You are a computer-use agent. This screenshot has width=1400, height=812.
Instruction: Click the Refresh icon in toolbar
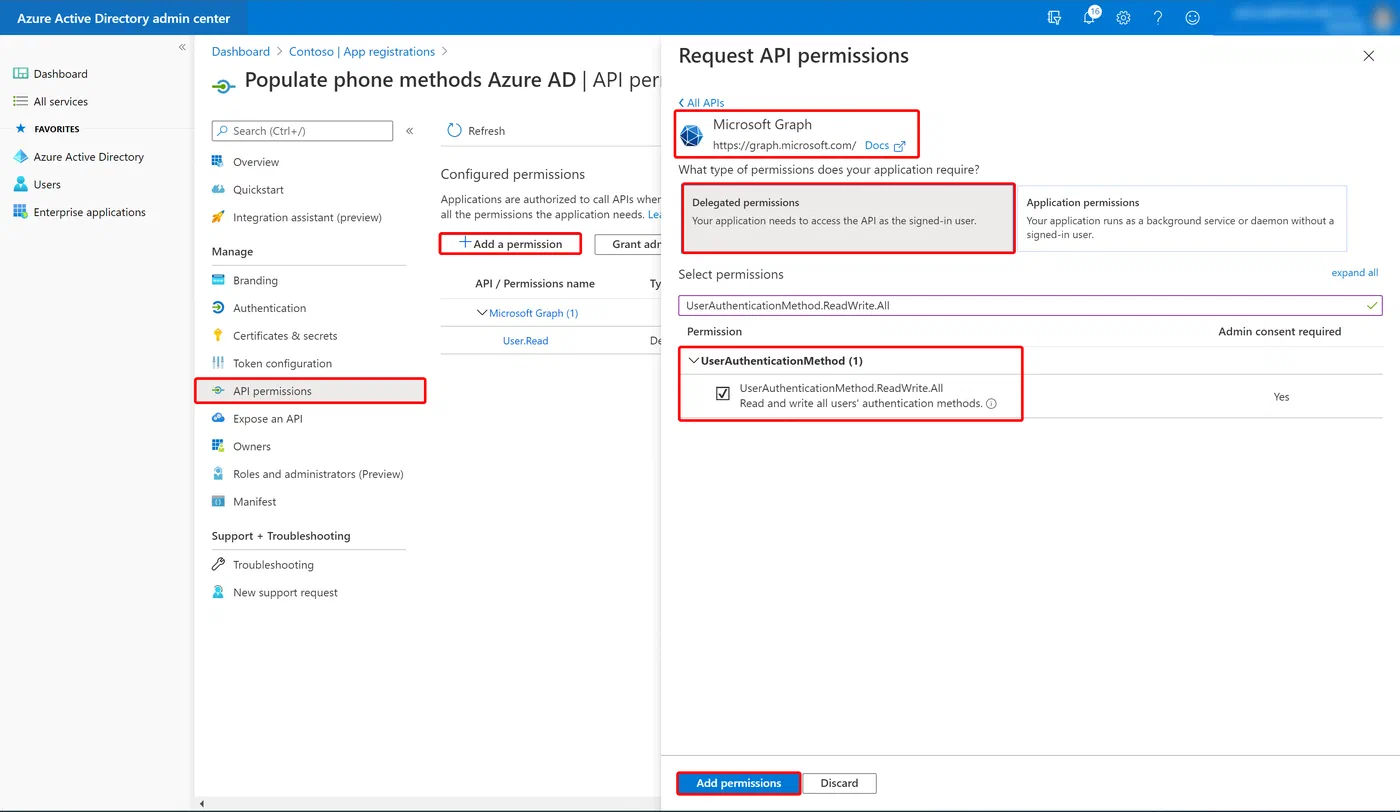click(x=455, y=131)
